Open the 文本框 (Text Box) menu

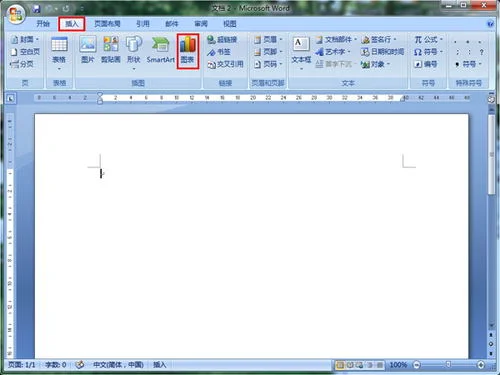[x=301, y=53]
